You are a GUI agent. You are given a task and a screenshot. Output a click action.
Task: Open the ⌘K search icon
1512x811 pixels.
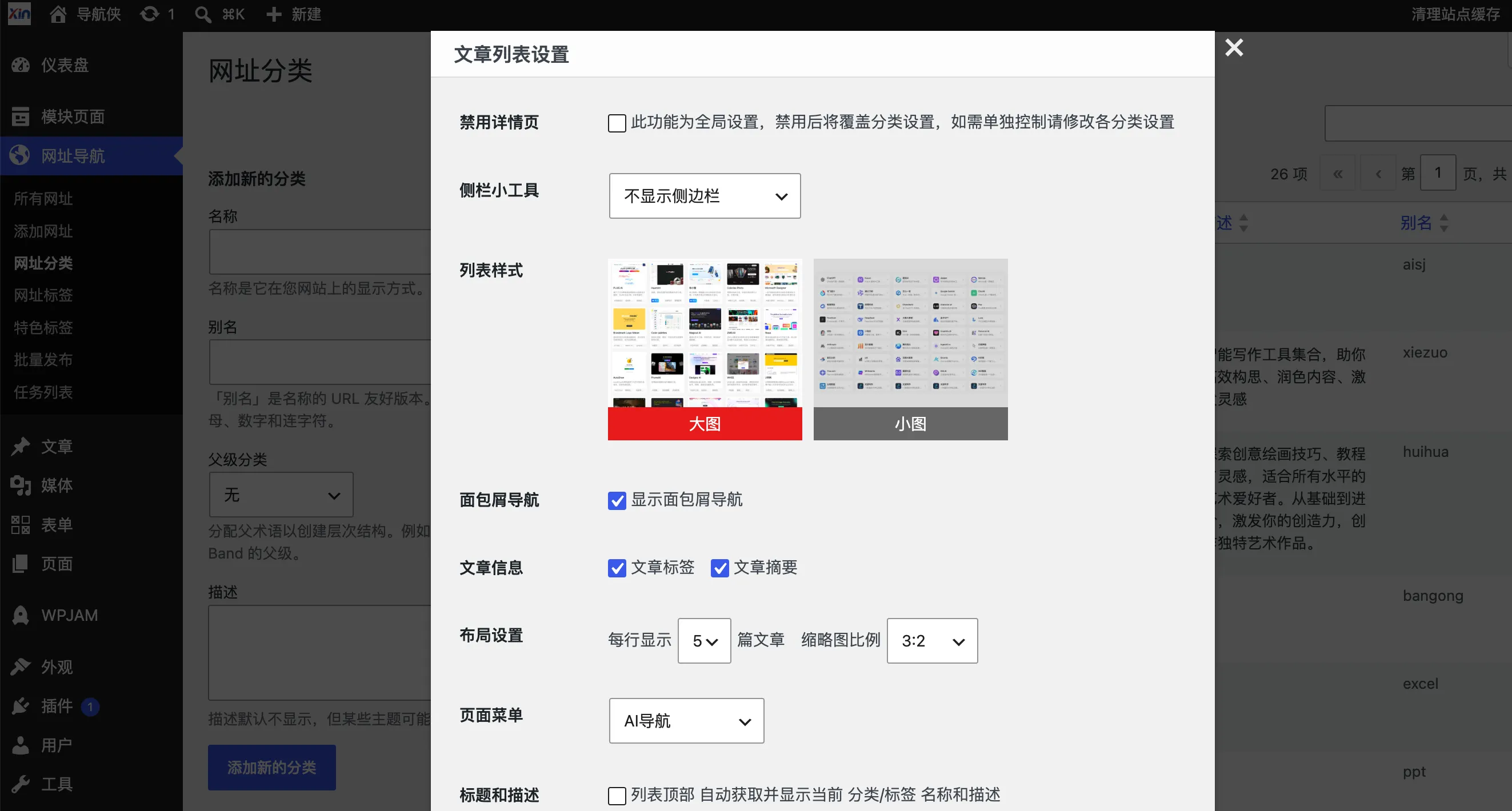coord(203,14)
